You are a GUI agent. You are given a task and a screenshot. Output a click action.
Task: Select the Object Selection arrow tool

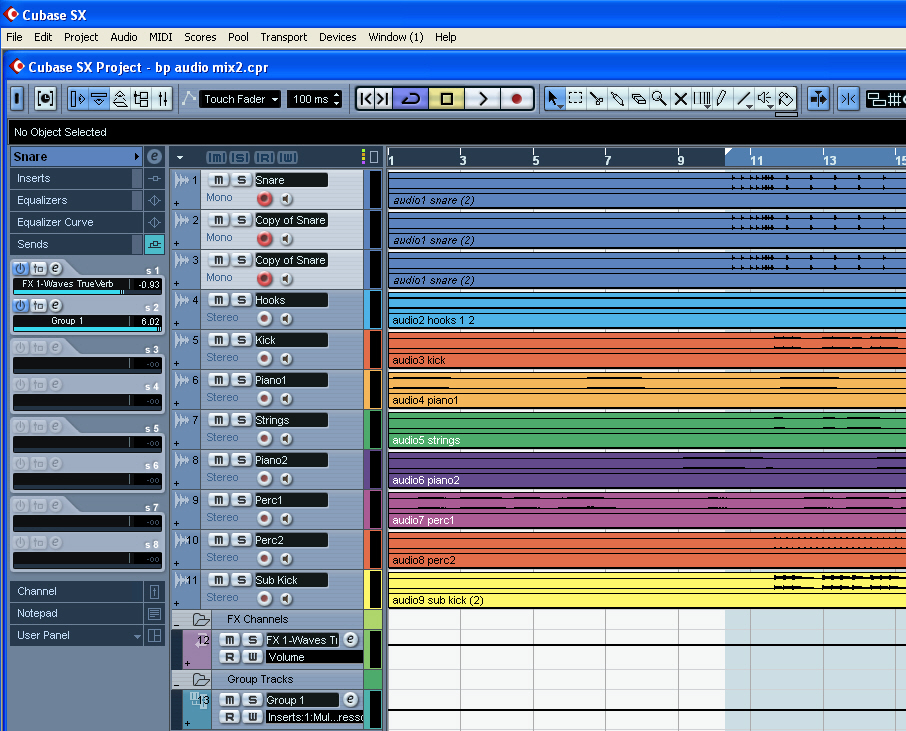[x=554, y=99]
